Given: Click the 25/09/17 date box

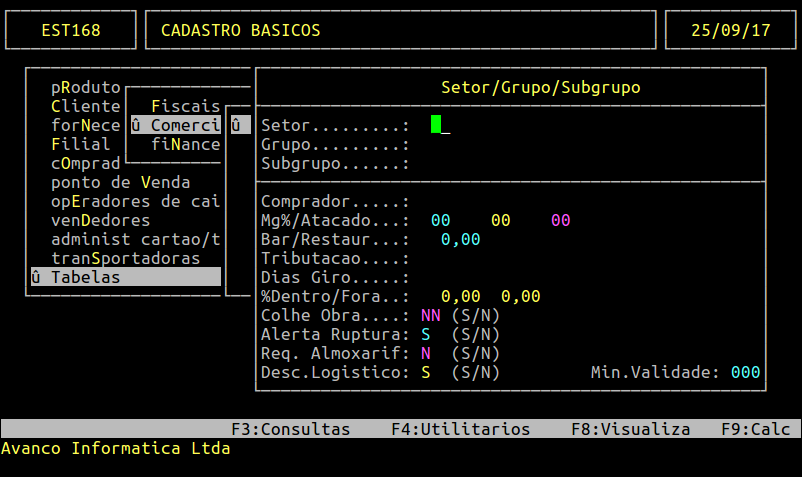Looking at the screenshot, I should (730, 30).
